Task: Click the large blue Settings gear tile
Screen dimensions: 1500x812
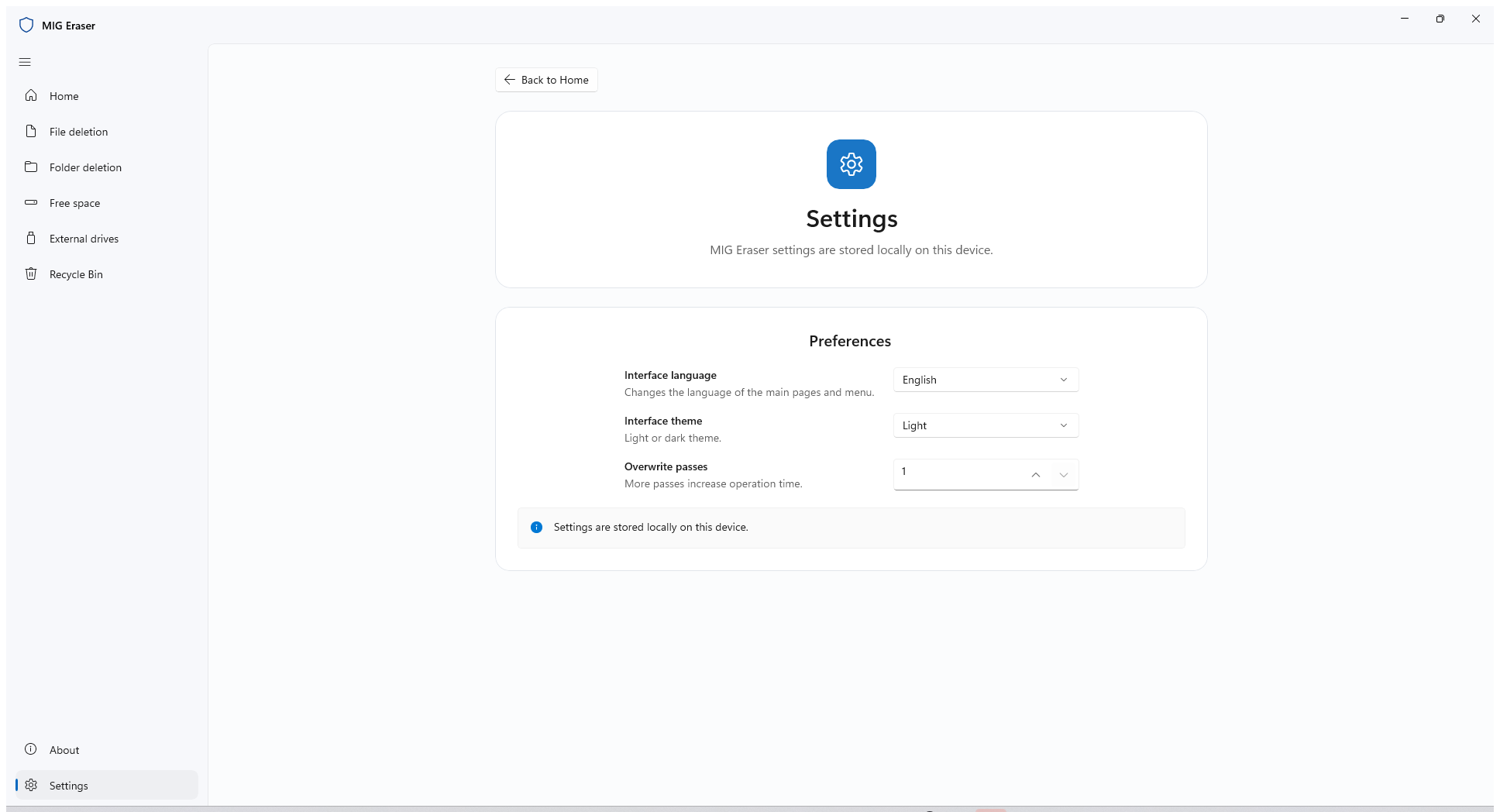Action: (851, 164)
